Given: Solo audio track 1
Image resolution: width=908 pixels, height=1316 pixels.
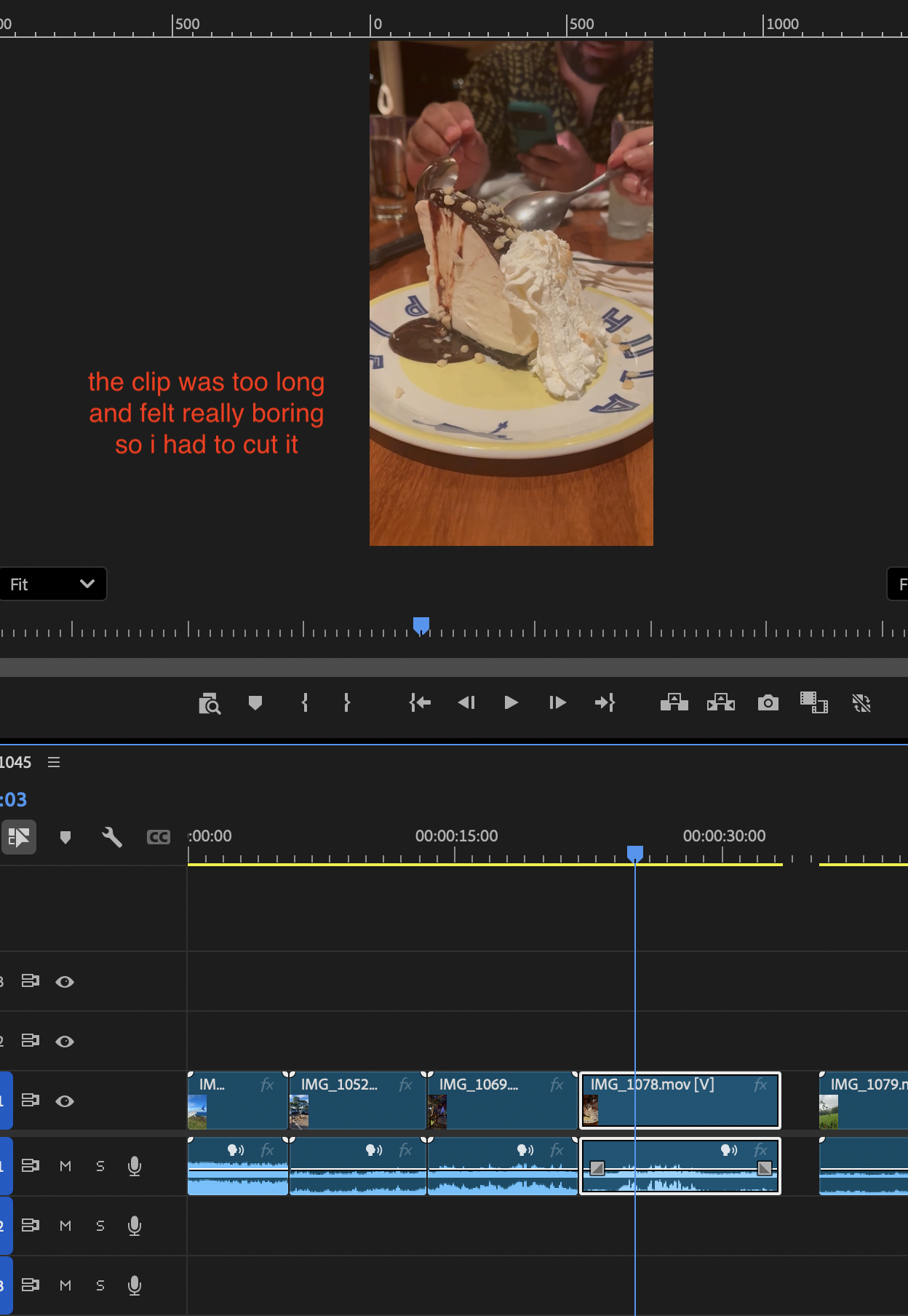Looking at the screenshot, I should click(x=100, y=1166).
